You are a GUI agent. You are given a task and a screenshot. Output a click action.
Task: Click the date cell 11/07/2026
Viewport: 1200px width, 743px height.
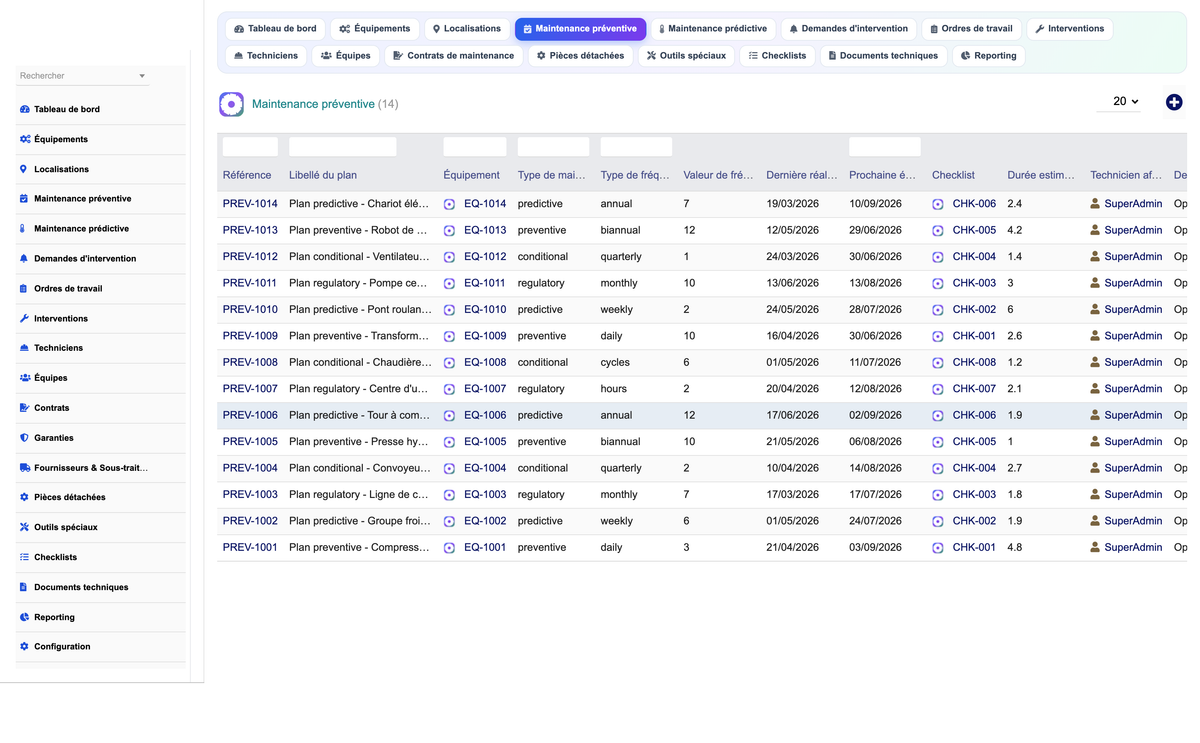click(876, 362)
